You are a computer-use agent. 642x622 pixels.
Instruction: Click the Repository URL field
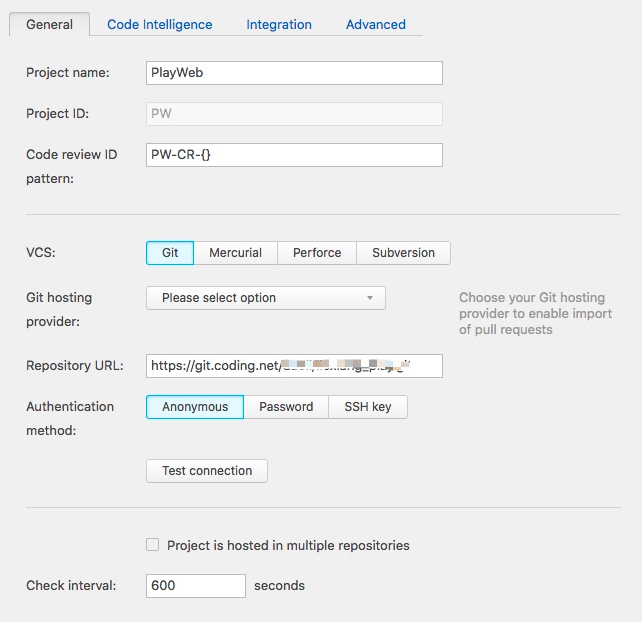pyautogui.click(x=294, y=366)
